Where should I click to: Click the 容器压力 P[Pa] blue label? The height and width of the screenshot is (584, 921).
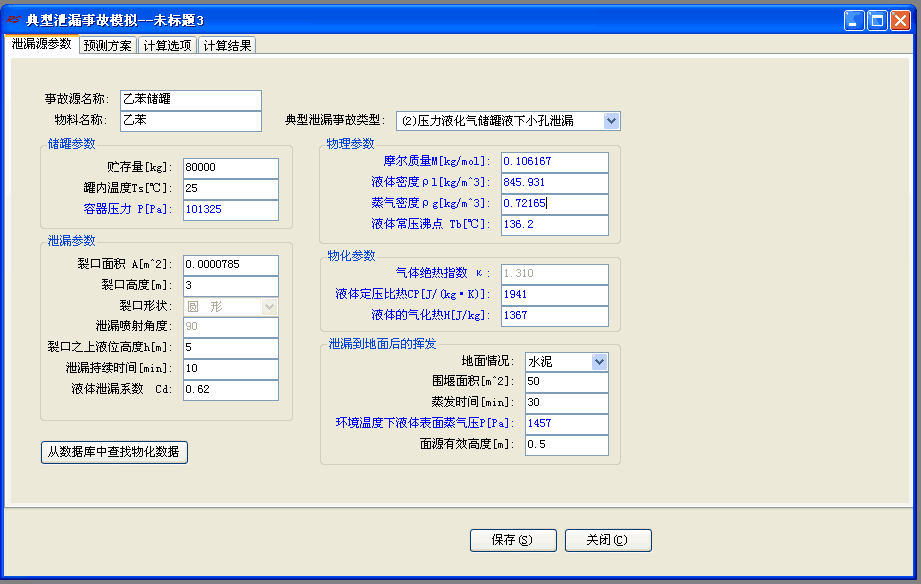(x=127, y=209)
